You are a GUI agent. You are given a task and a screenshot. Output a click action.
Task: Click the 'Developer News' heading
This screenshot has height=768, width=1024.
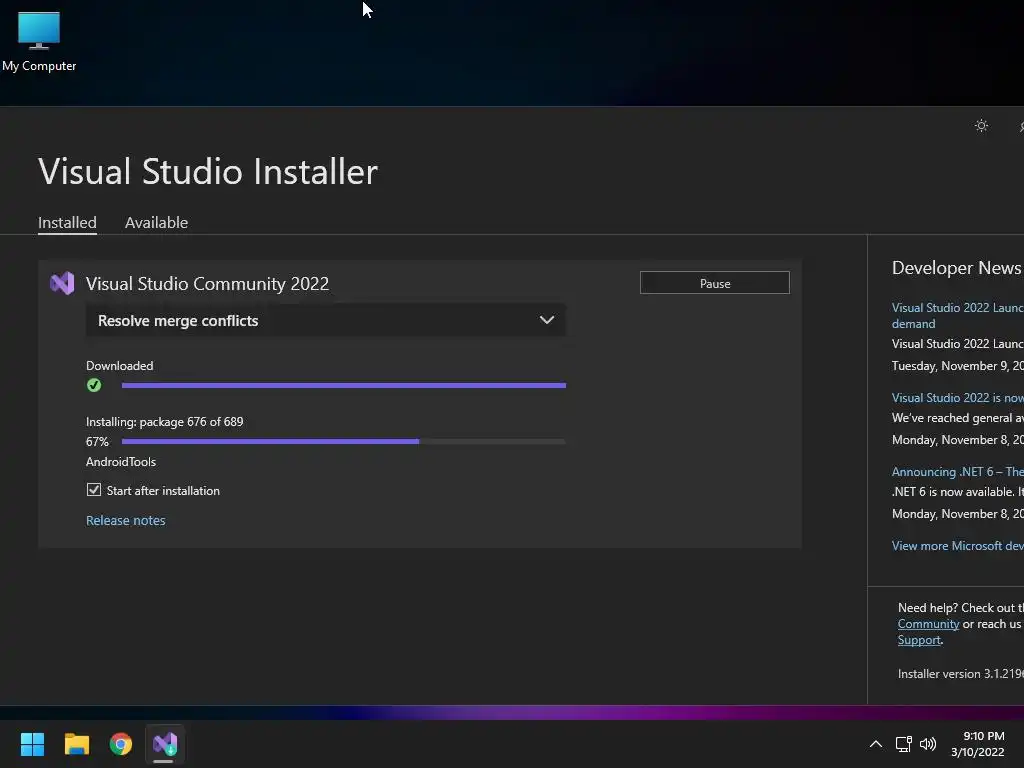(956, 268)
